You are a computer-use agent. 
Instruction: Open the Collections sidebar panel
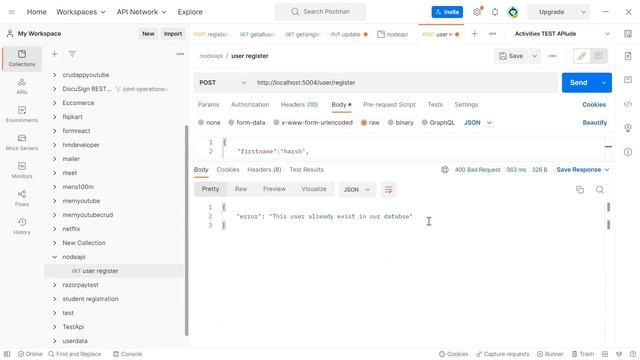pos(22,58)
